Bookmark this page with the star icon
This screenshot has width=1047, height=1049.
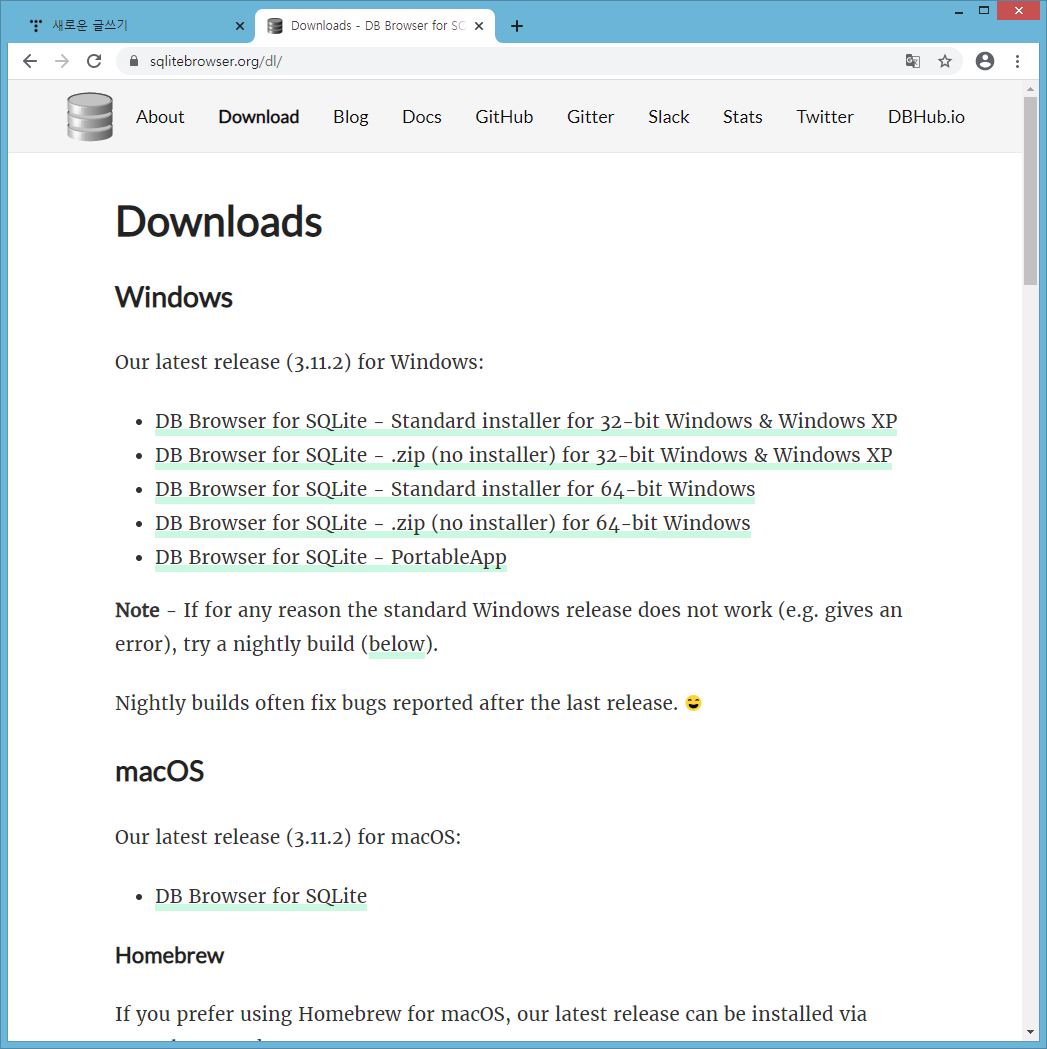pyautogui.click(x=945, y=62)
